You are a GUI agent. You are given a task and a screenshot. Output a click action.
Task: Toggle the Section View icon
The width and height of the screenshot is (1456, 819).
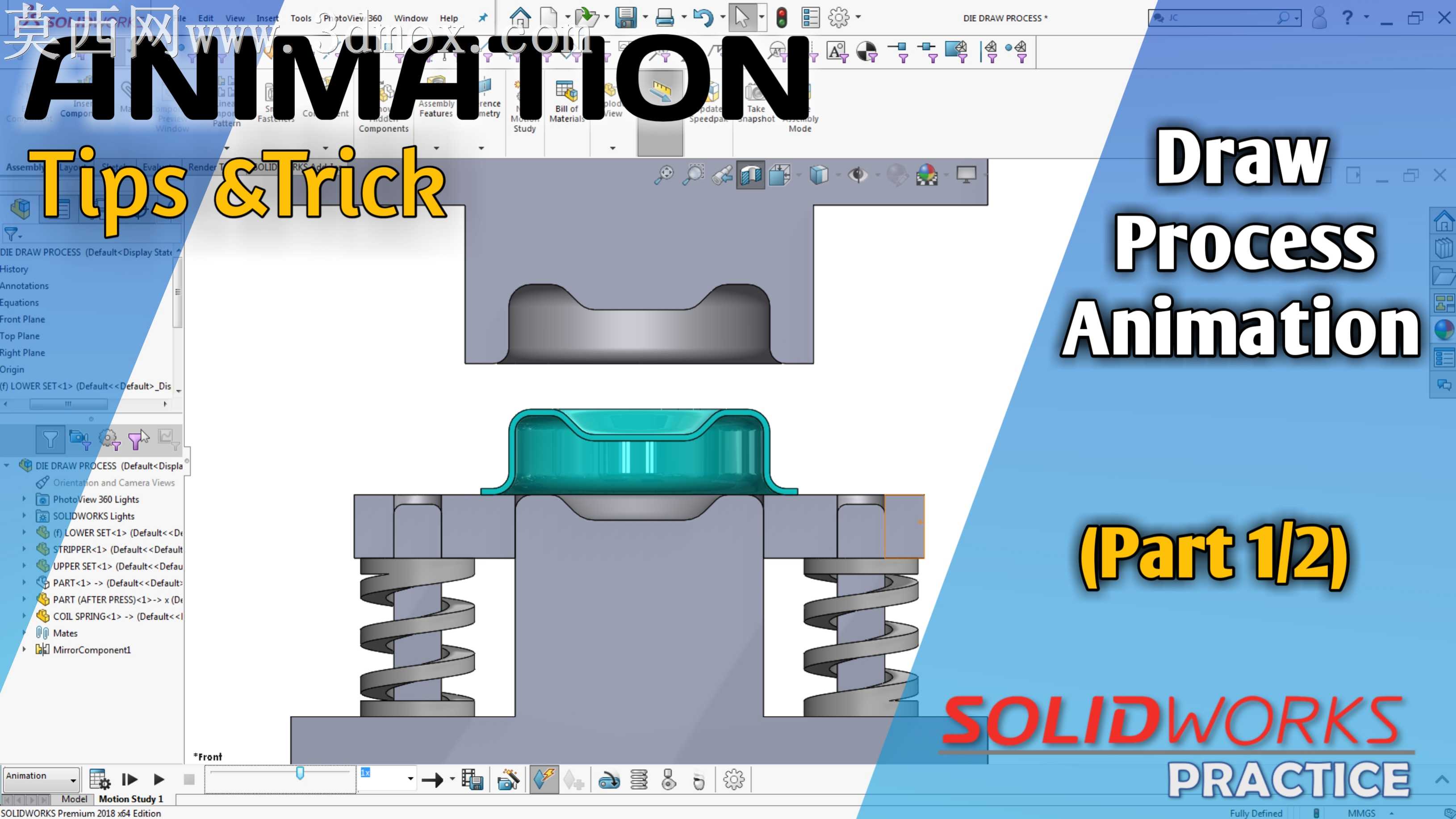pyautogui.click(x=751, y=175)
